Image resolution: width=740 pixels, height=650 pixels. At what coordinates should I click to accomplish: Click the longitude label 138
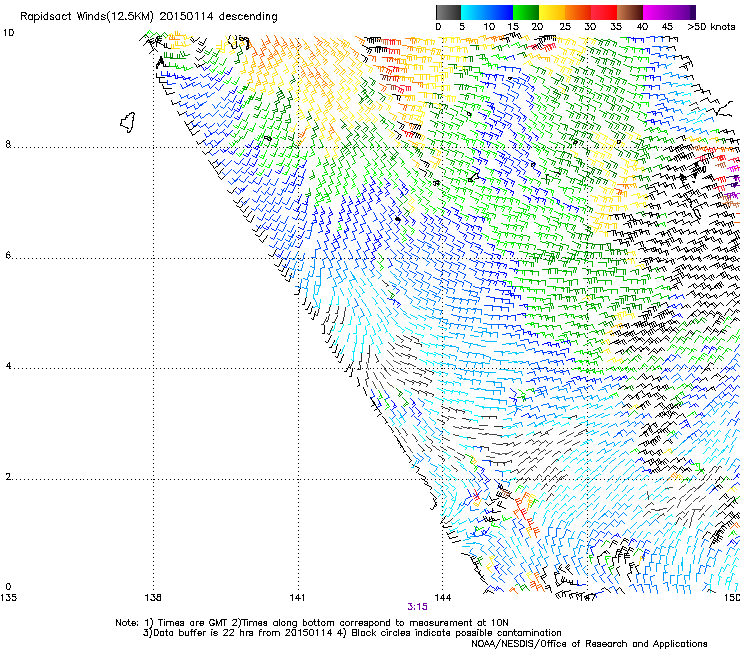(153, 598)
